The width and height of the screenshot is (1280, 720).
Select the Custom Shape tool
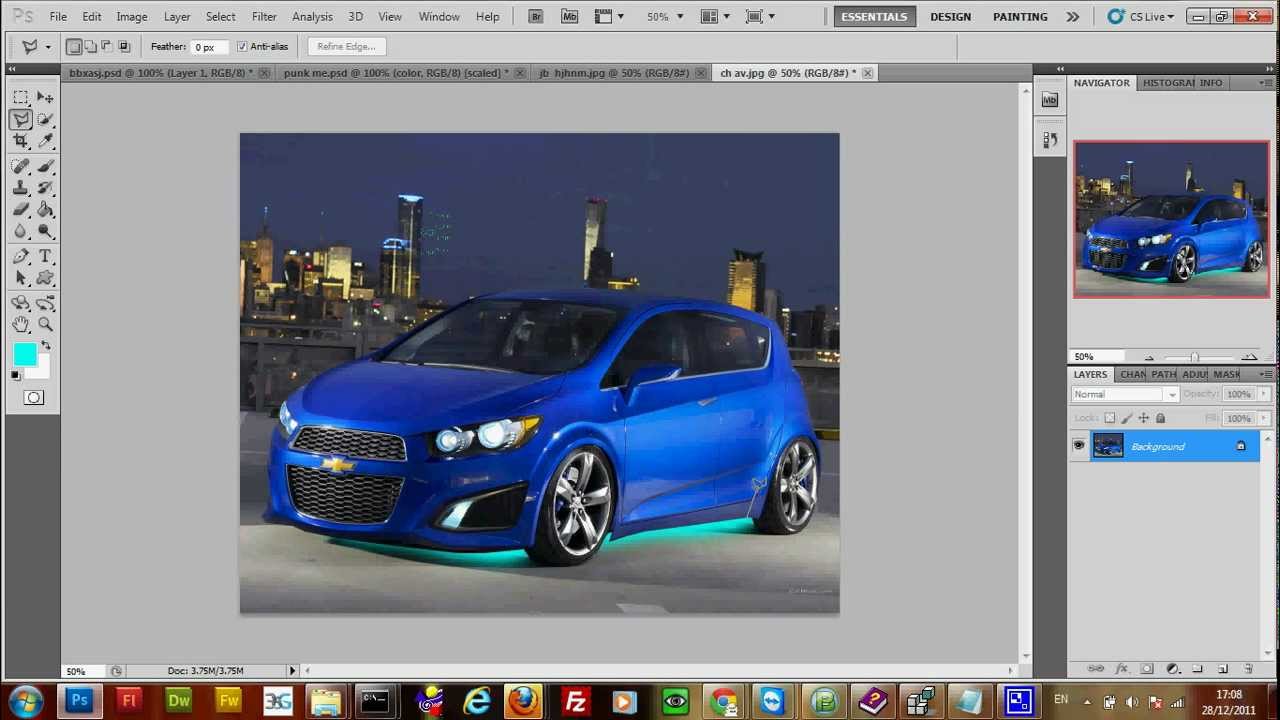(45, 279)
